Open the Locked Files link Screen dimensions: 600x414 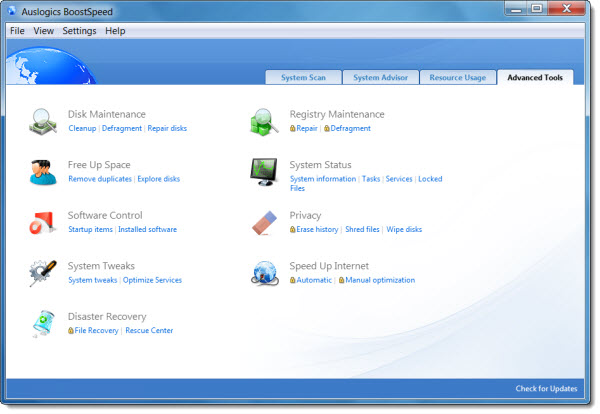pyautogui.click(x=430, y=179)
